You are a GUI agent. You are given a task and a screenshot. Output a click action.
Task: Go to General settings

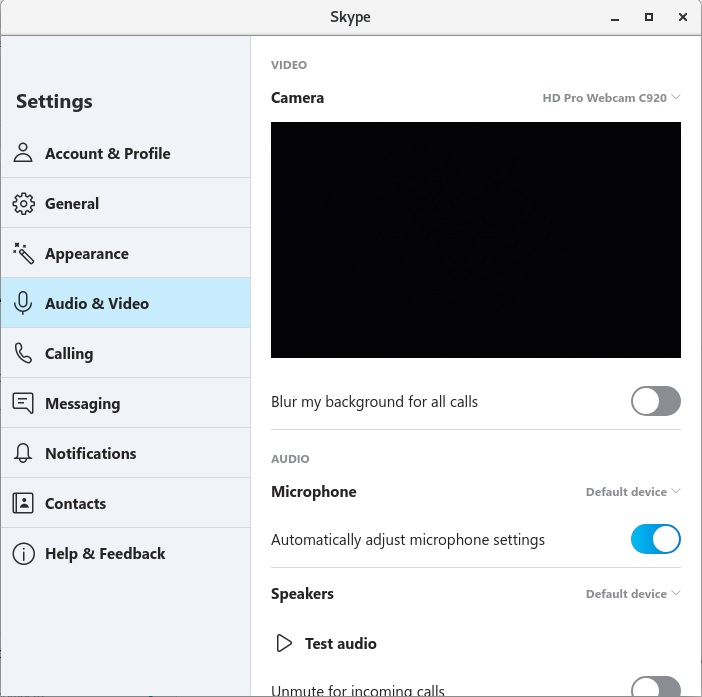coord(125,203)
